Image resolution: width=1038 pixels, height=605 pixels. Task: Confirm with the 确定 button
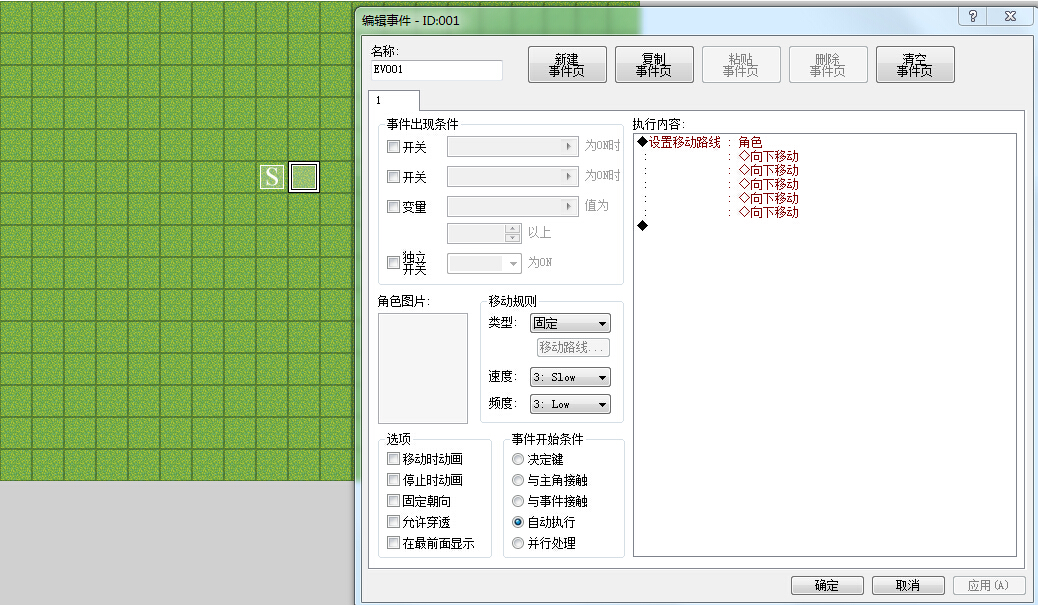coord(827,585)
